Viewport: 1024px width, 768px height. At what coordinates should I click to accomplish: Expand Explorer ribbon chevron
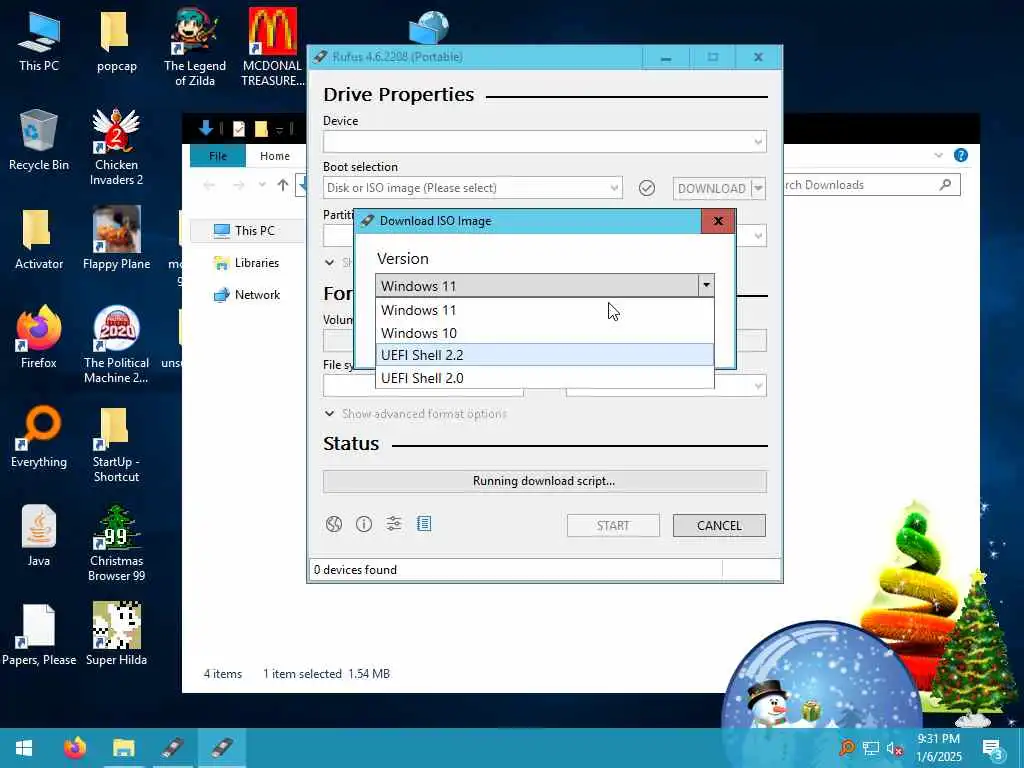[938, 155]
